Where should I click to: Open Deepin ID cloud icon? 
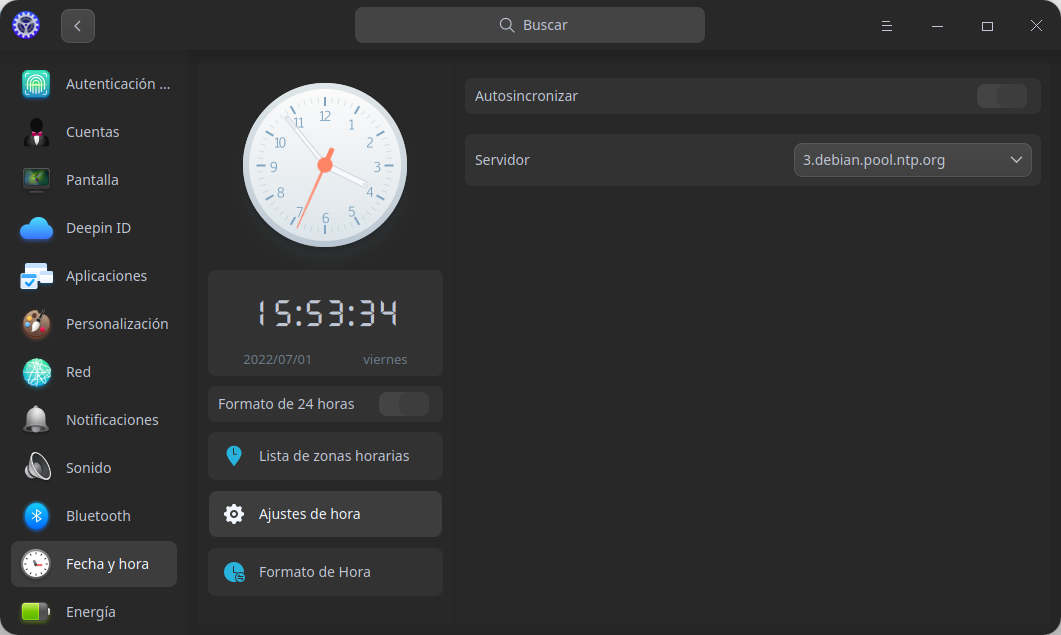(x=36, y=228)
